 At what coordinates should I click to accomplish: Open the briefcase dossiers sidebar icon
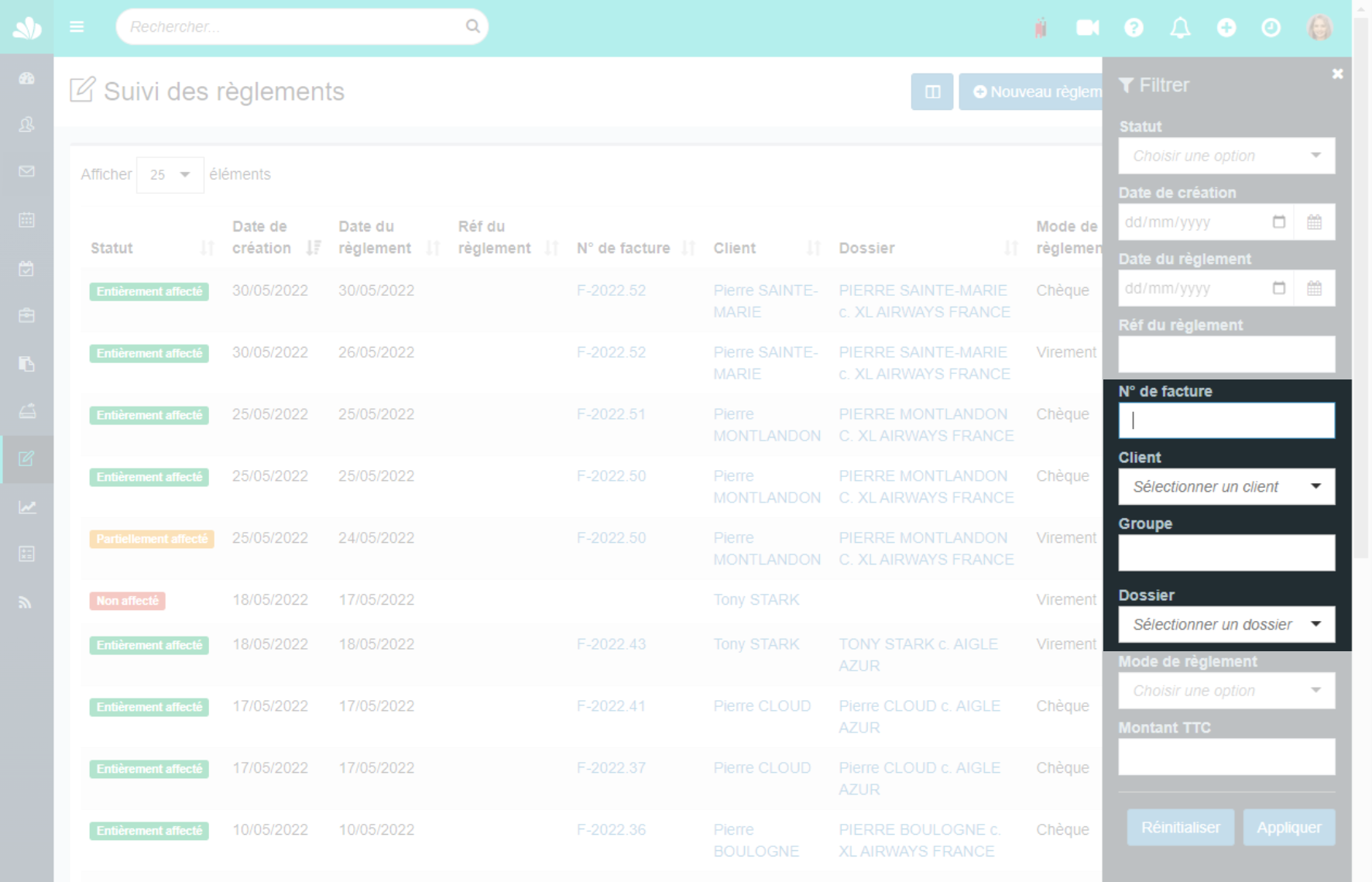point(27,315)
